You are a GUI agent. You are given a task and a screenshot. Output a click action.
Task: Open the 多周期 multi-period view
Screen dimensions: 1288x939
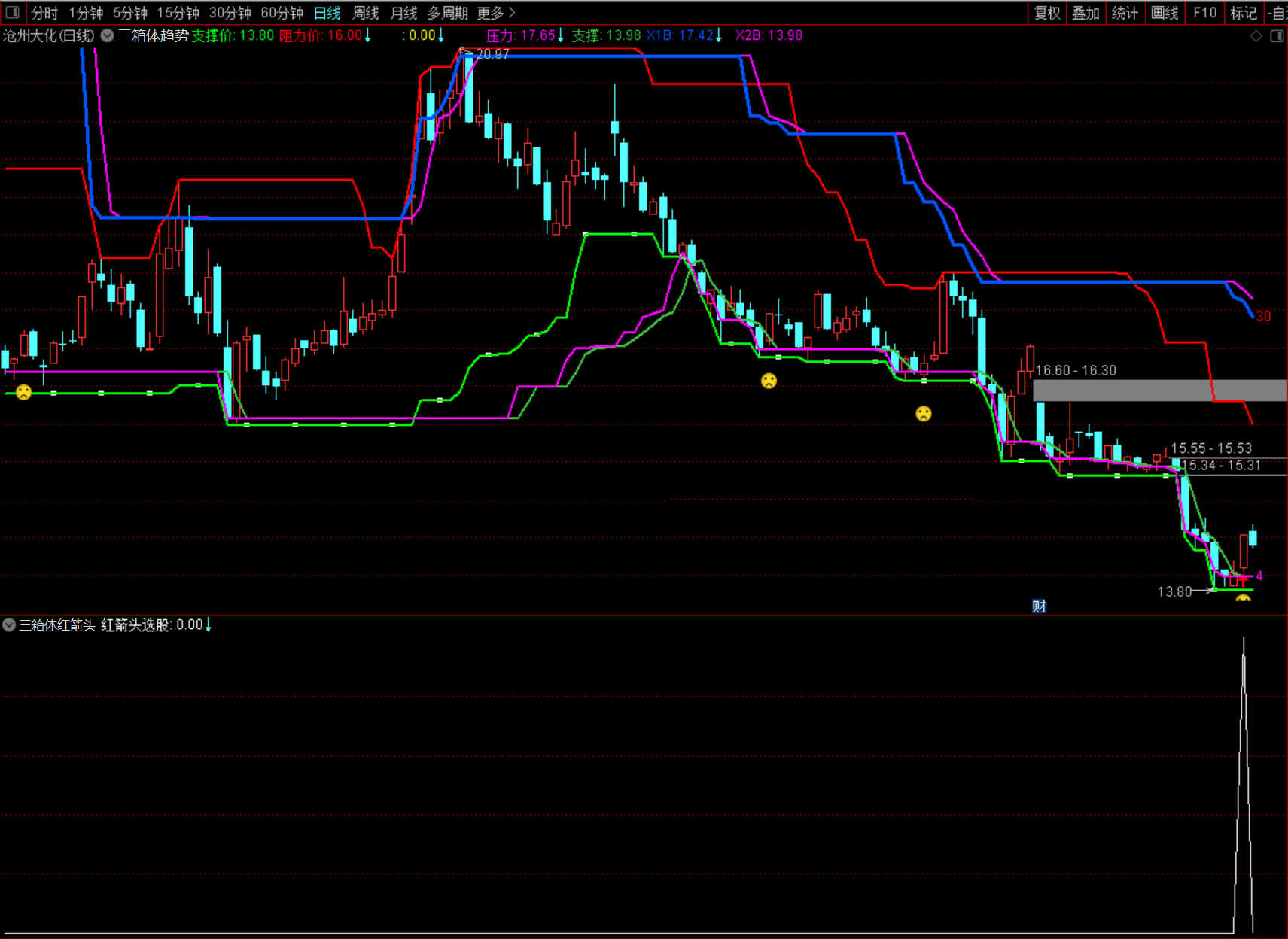pos(448,13)
